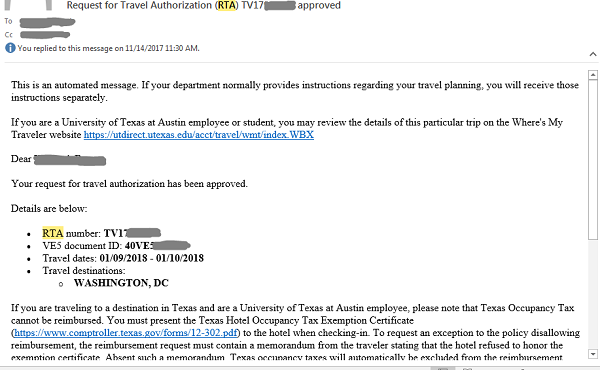Screen dimensions: 600x370
Task: Click the 'Details are below:' line
Action: pyautogui.click(x=49, y=209)
